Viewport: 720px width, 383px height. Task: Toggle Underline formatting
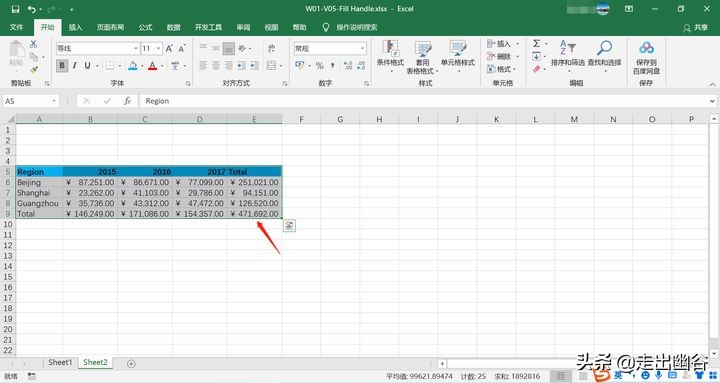pos(87,66)
